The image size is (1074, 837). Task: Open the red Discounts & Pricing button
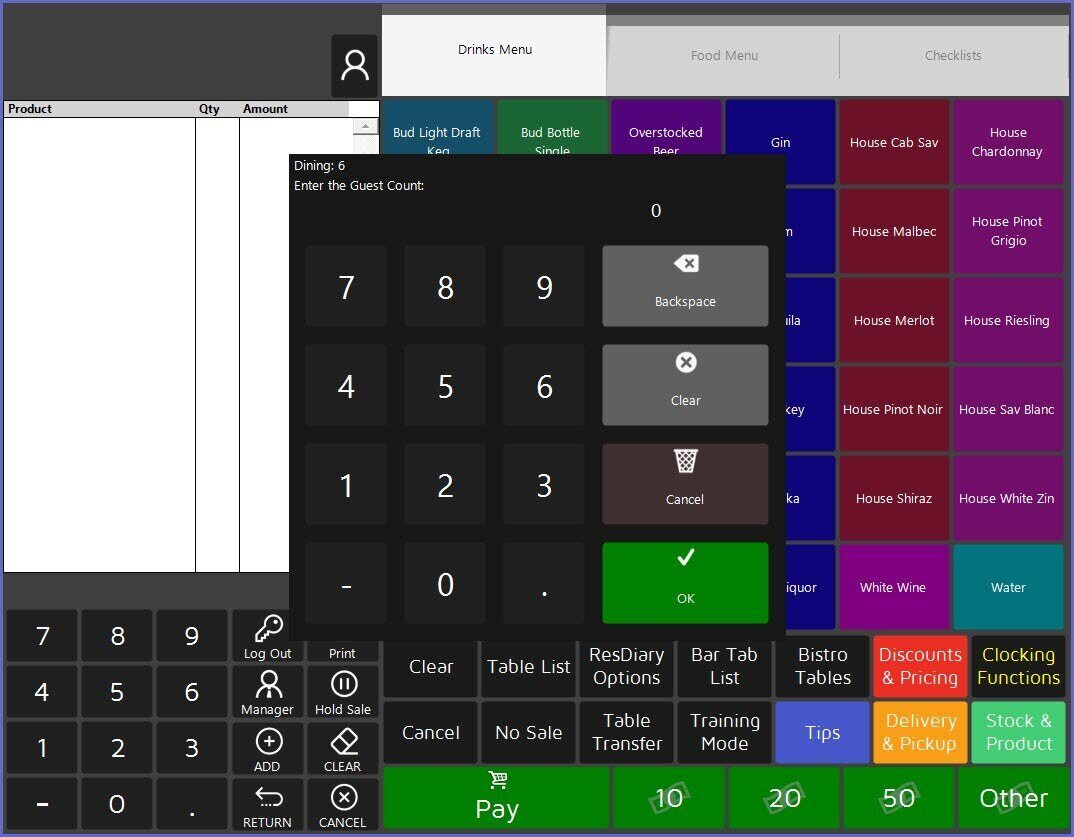click(x=920, y=666)
